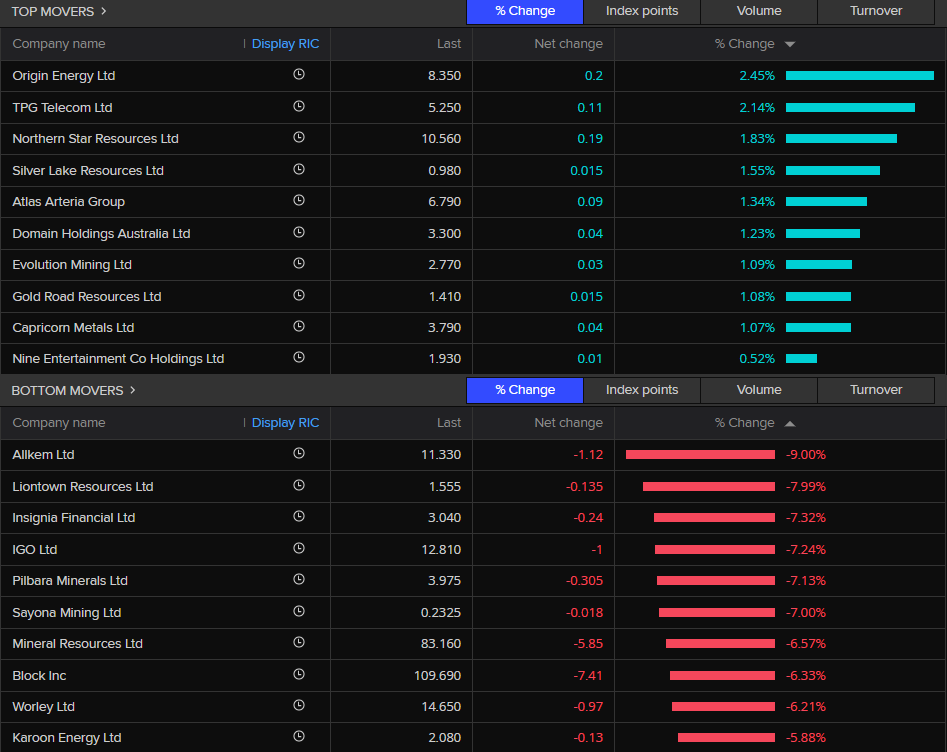The image size is (947, 752).
Task: Select Pilbara Minerals Ltd company name
Action: (x=70, y=580)
